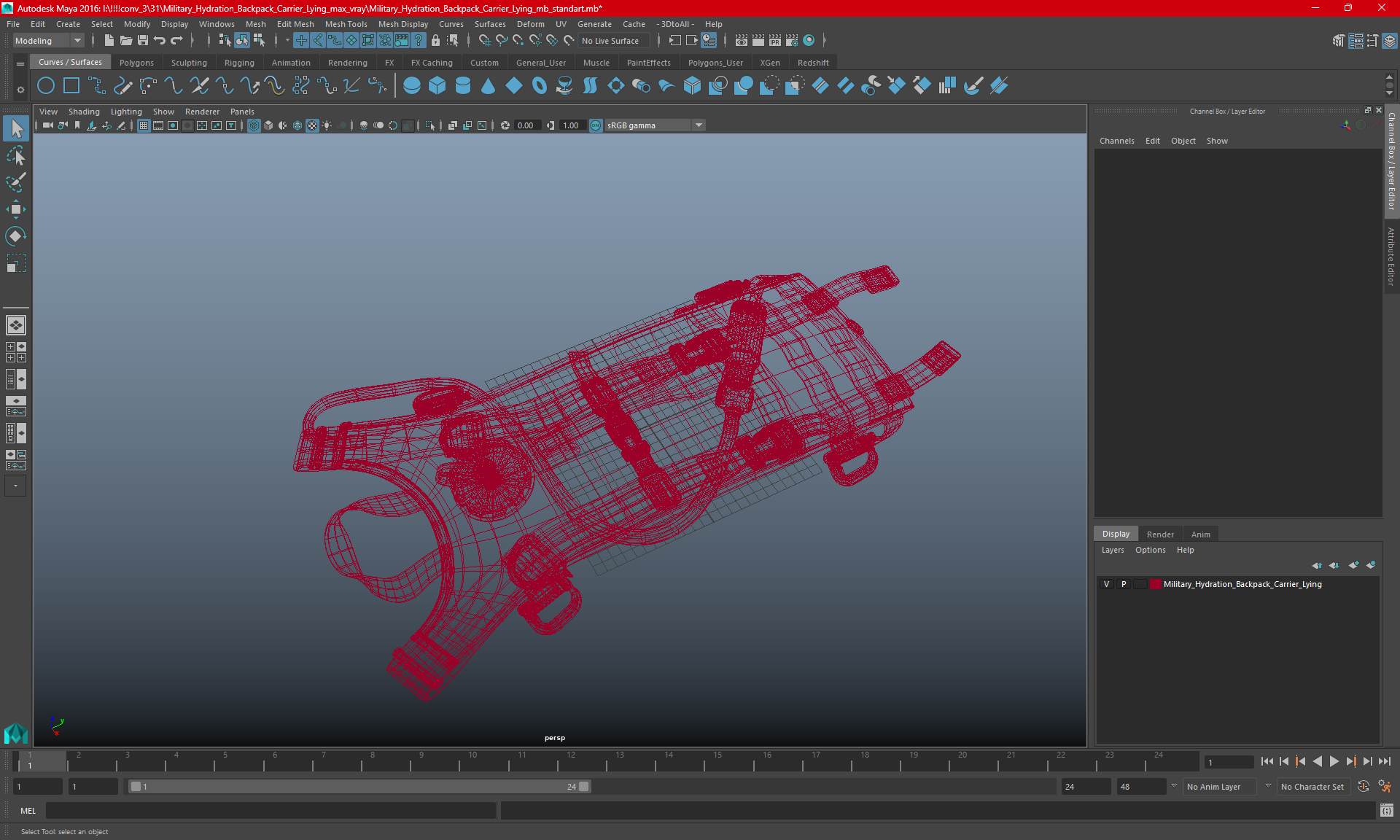Image resolution: width=1400 pixels, height=840 pixels.
Task: Create NURBS sphere from shelf
Action: click(x=412, y=86)
